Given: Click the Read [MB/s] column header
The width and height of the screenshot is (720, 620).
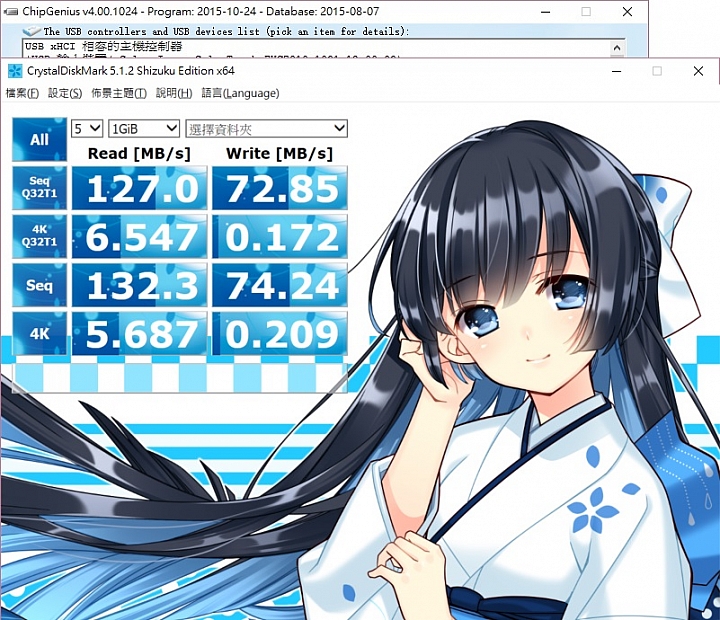Looking at the screenshot, I should pyautogui.click(x=139, y=153).
